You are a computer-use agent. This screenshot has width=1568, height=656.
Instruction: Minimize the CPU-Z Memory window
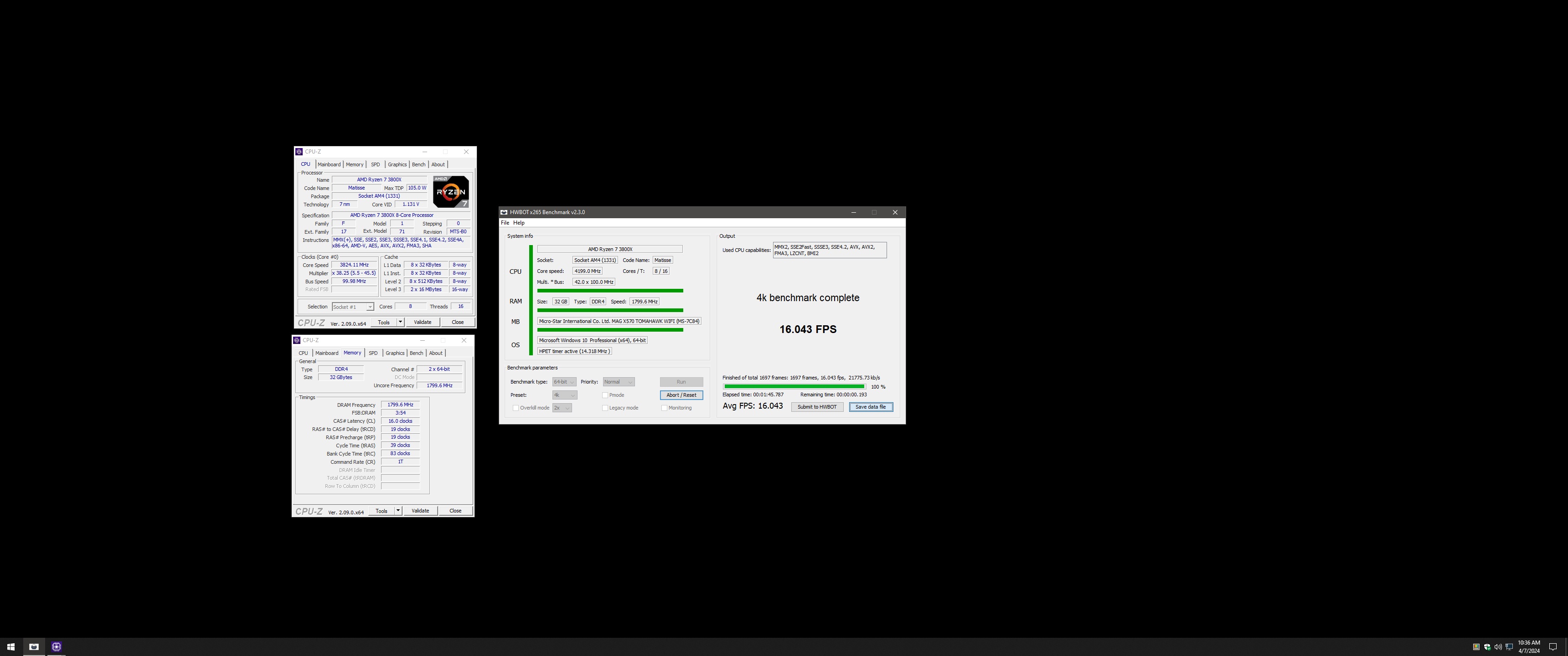423,340
